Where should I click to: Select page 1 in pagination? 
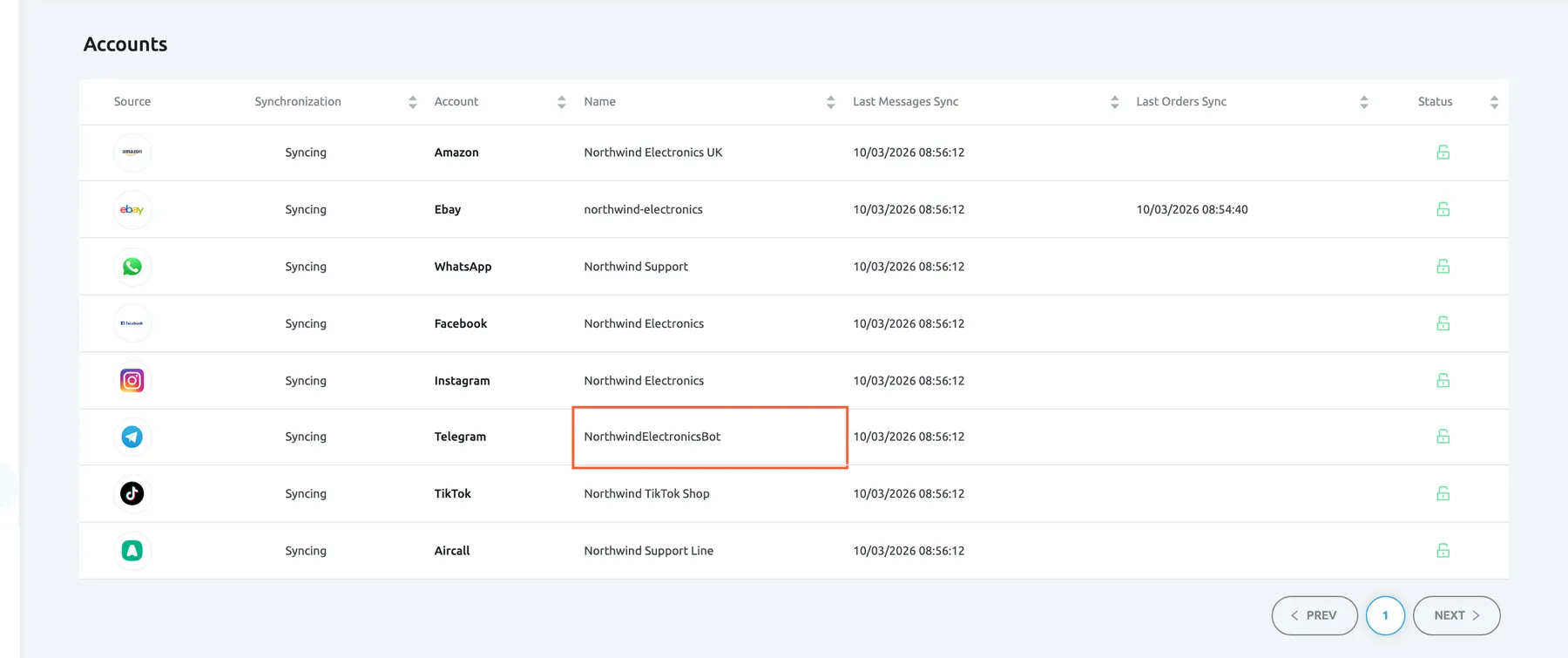[1385, 615]
